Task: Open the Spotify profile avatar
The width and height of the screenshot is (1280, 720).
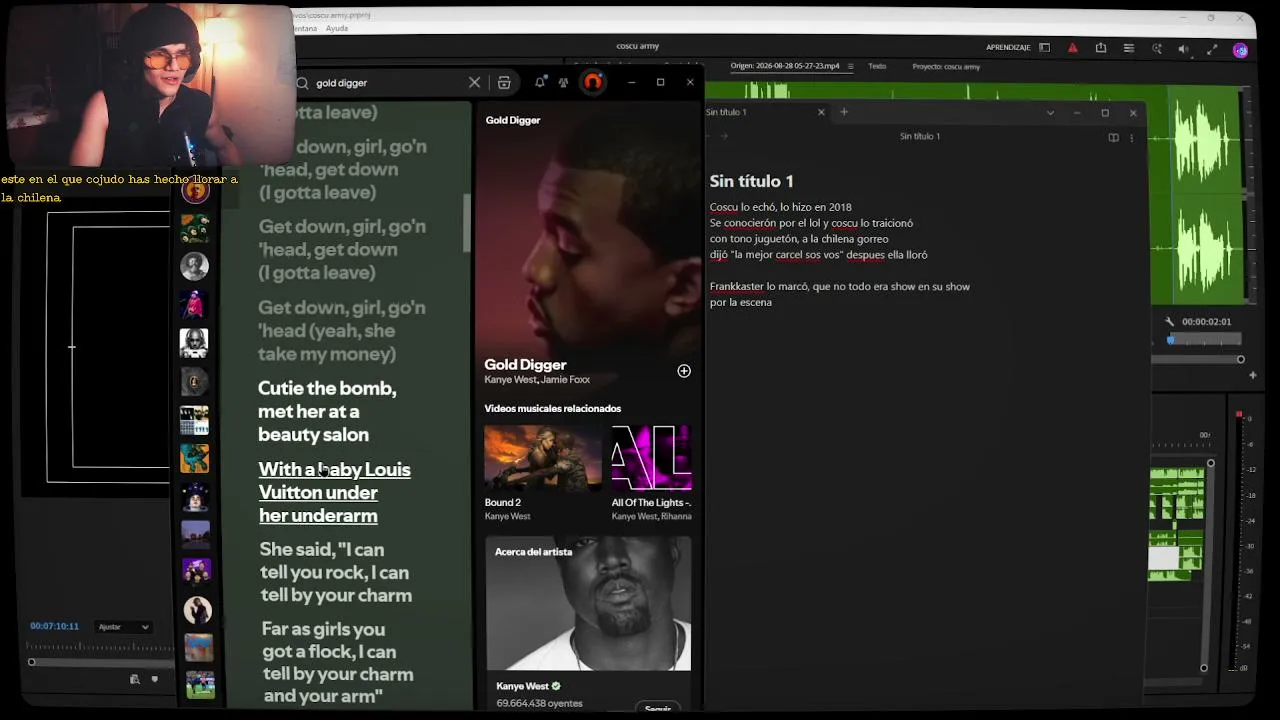Action: point(593,82)
